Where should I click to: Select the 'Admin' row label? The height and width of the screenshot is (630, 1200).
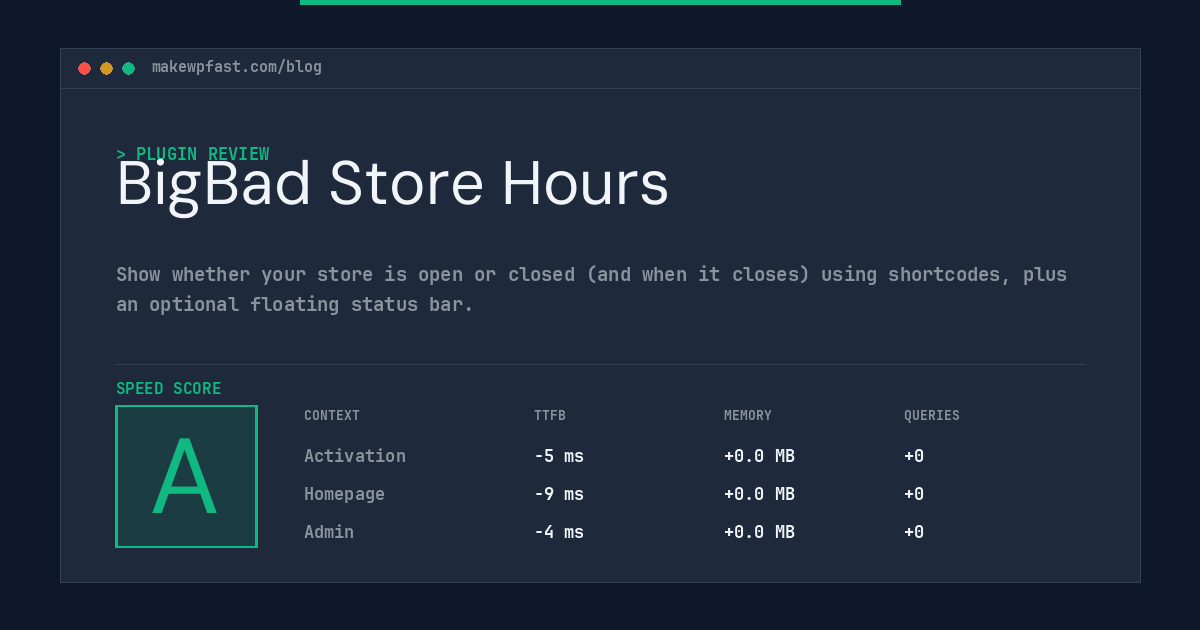tap(329, 532)
